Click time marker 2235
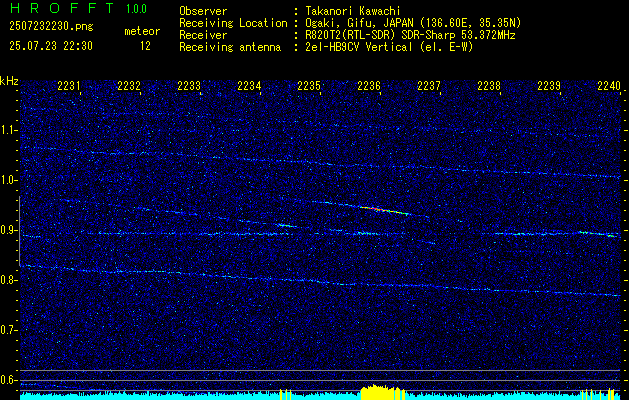Viewport: 629px width, 400px height. pyautogui.click(x=309, y=85)
